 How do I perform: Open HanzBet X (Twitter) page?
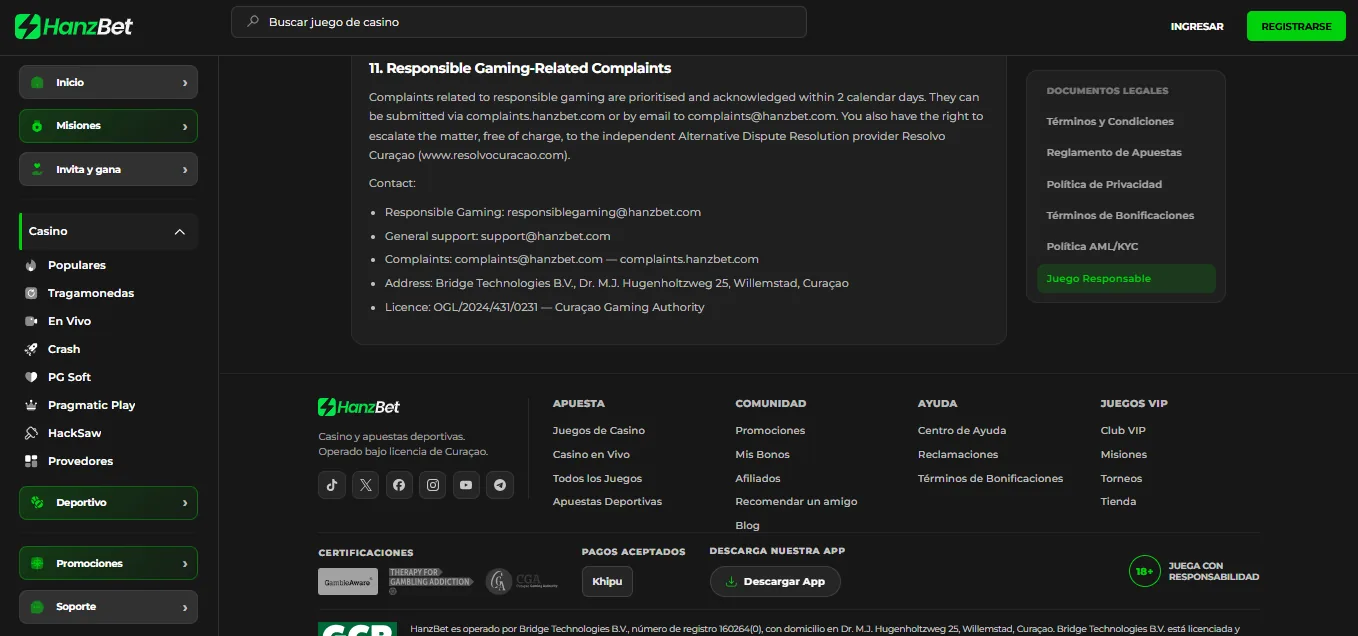(366, 485)
